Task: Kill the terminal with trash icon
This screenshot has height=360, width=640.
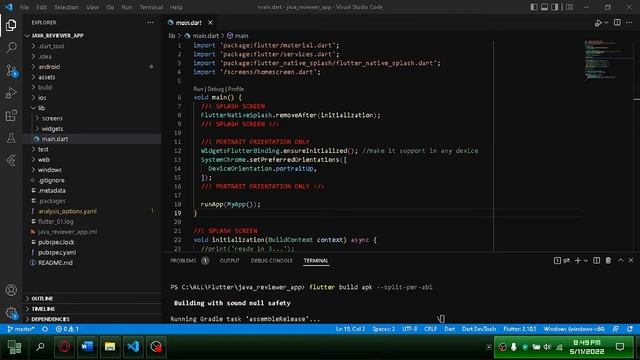Action: click(x=608, y=260)
